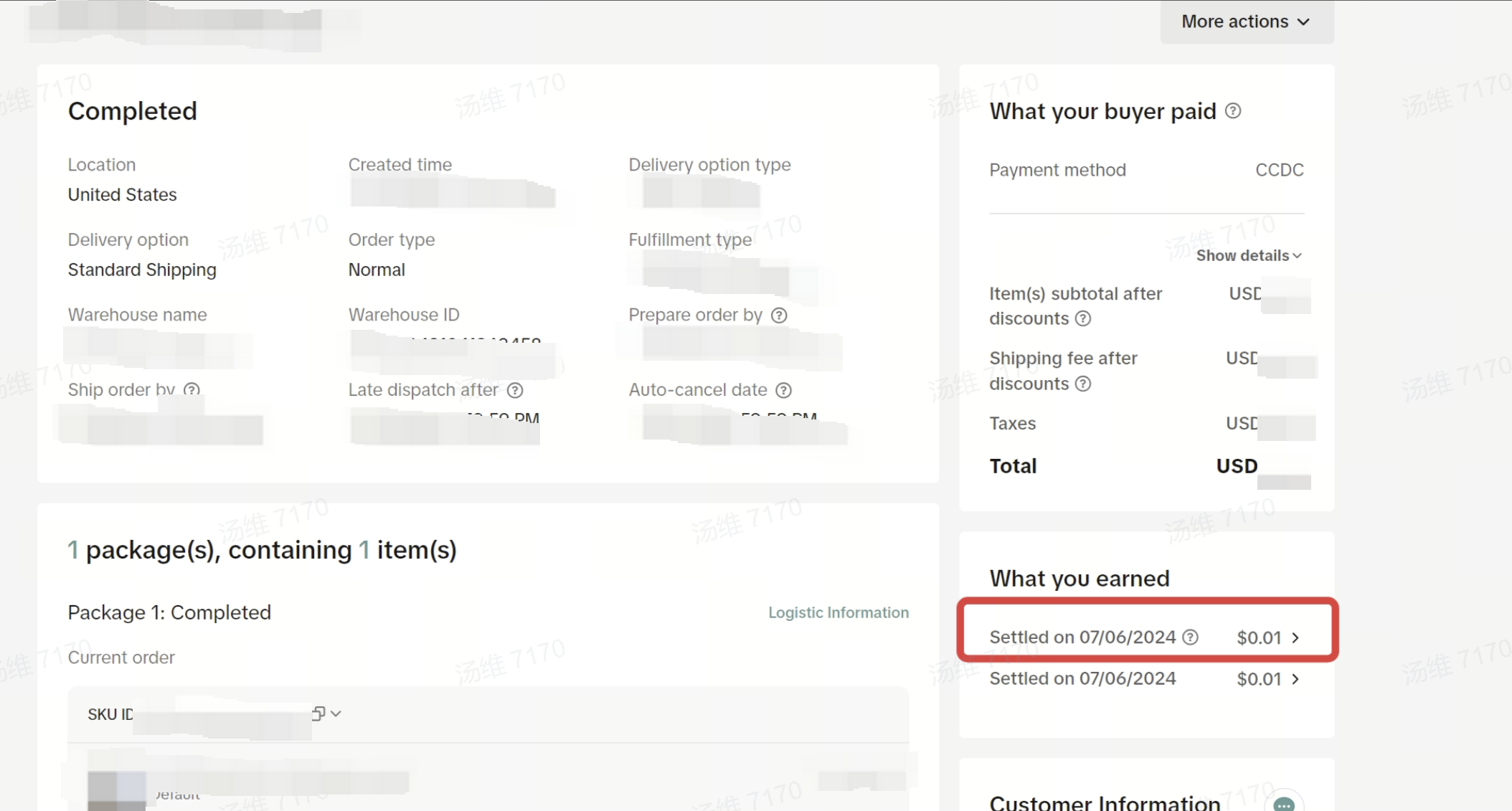Click the Prepare order by help icon
The width and height of the screenshot is (1512, 811).
click(x=780, y=315)
